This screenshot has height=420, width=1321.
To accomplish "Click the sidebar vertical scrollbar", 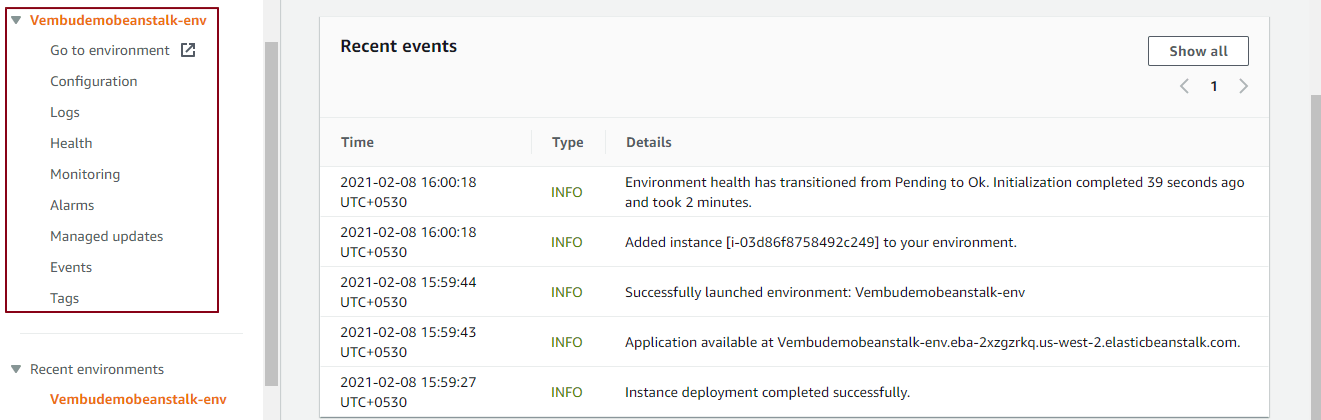I will pyautogui.click(x=271, y=210).
